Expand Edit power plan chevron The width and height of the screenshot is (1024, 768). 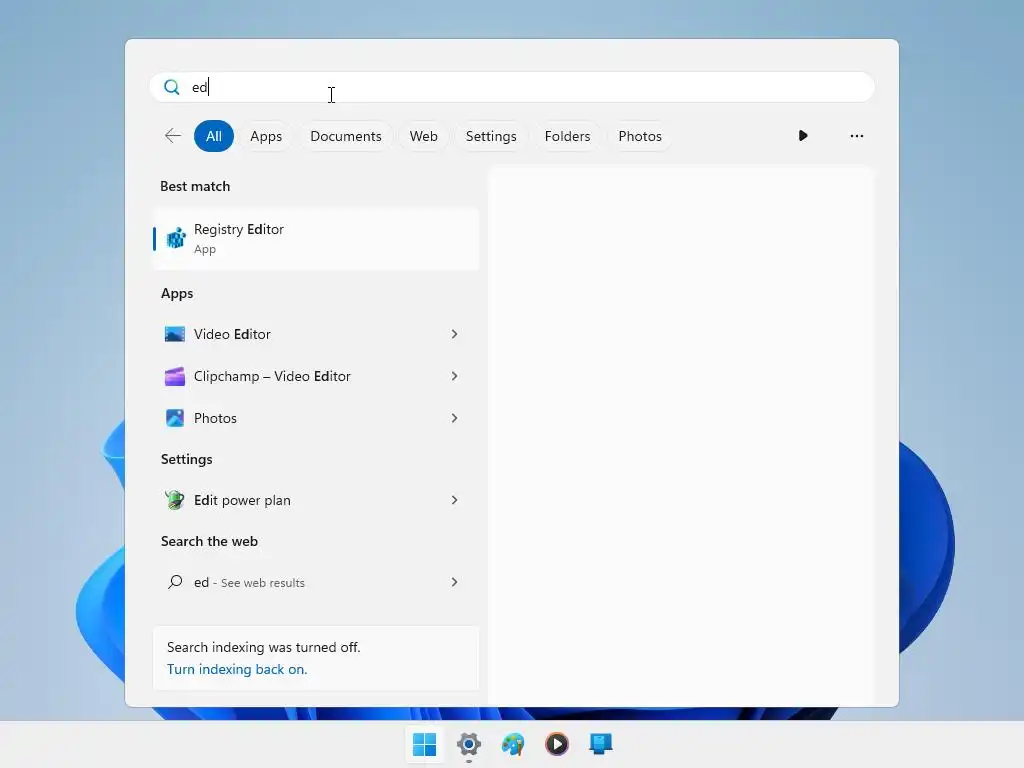tap(455, 500)
